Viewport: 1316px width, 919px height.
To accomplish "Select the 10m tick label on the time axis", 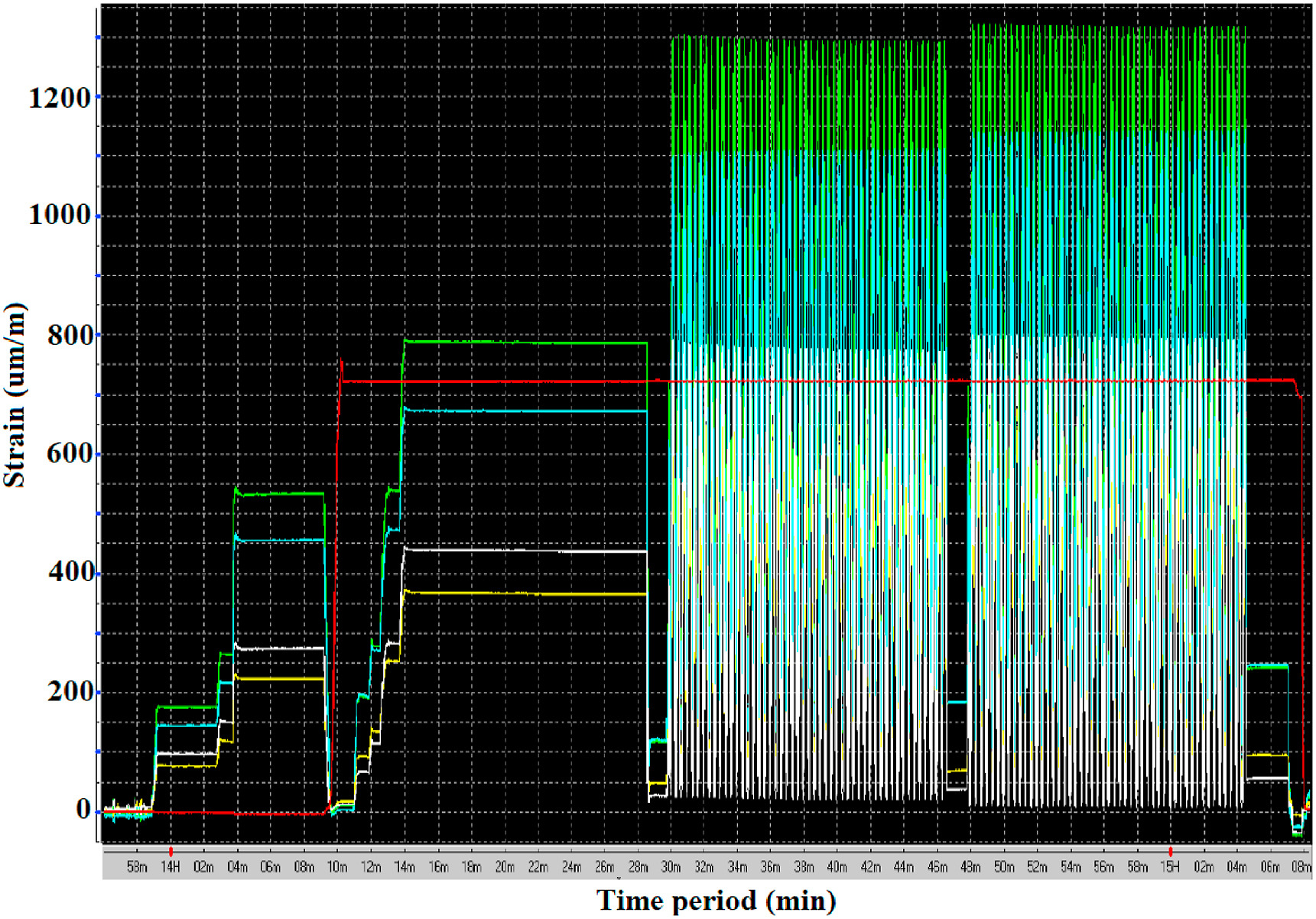I will (337, 867).
